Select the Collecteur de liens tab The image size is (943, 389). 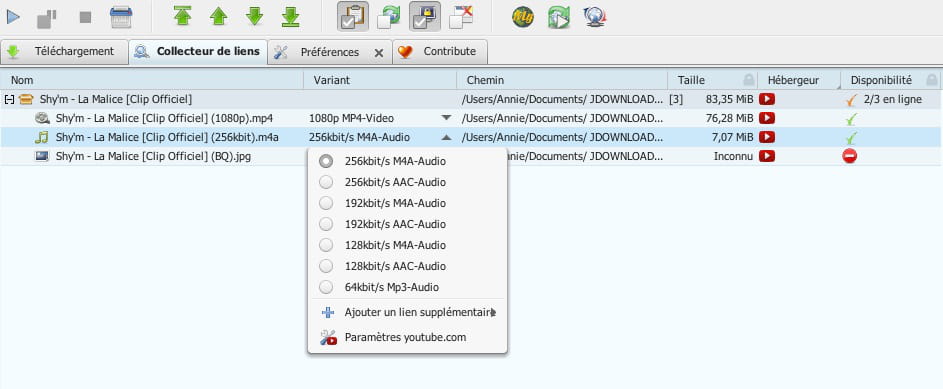coord(198,52)
